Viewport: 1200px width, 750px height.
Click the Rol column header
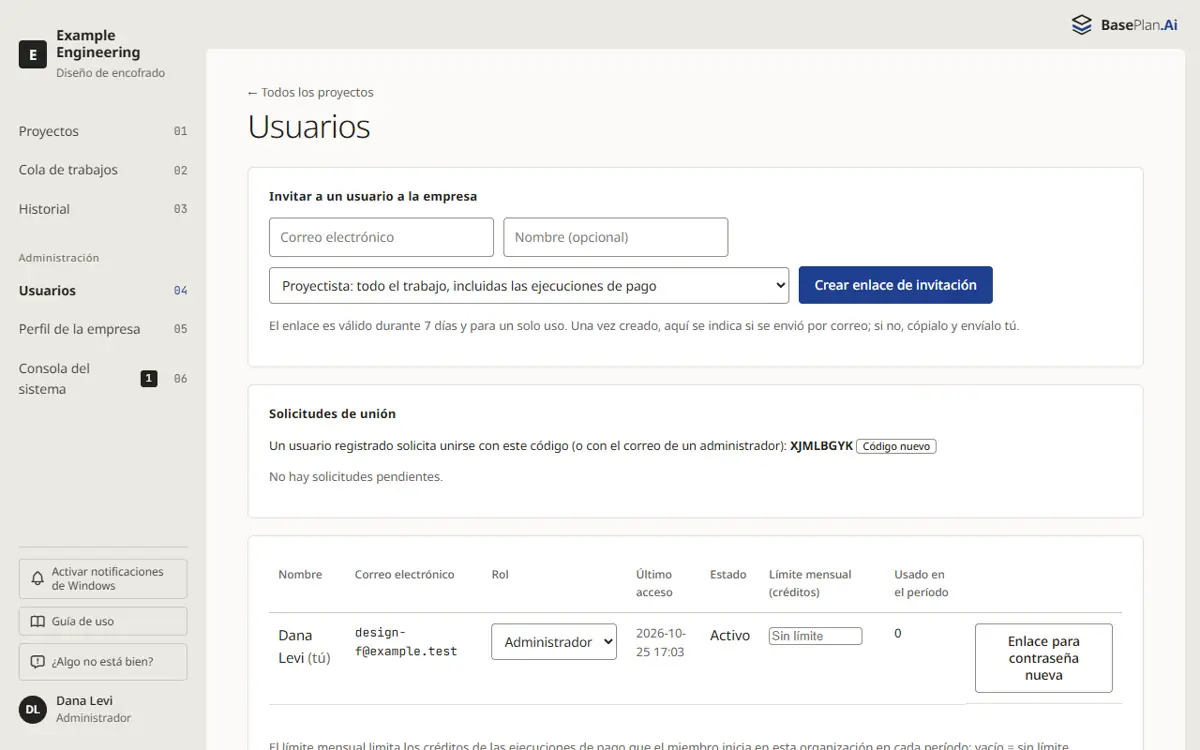[x=500, y=574]
